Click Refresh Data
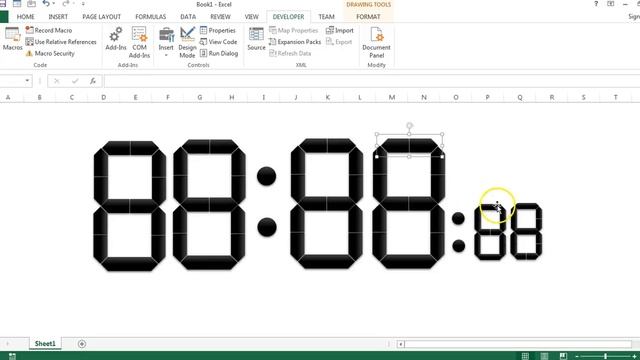Viewport: 640px width, 360px height. (x=290, y=53)
